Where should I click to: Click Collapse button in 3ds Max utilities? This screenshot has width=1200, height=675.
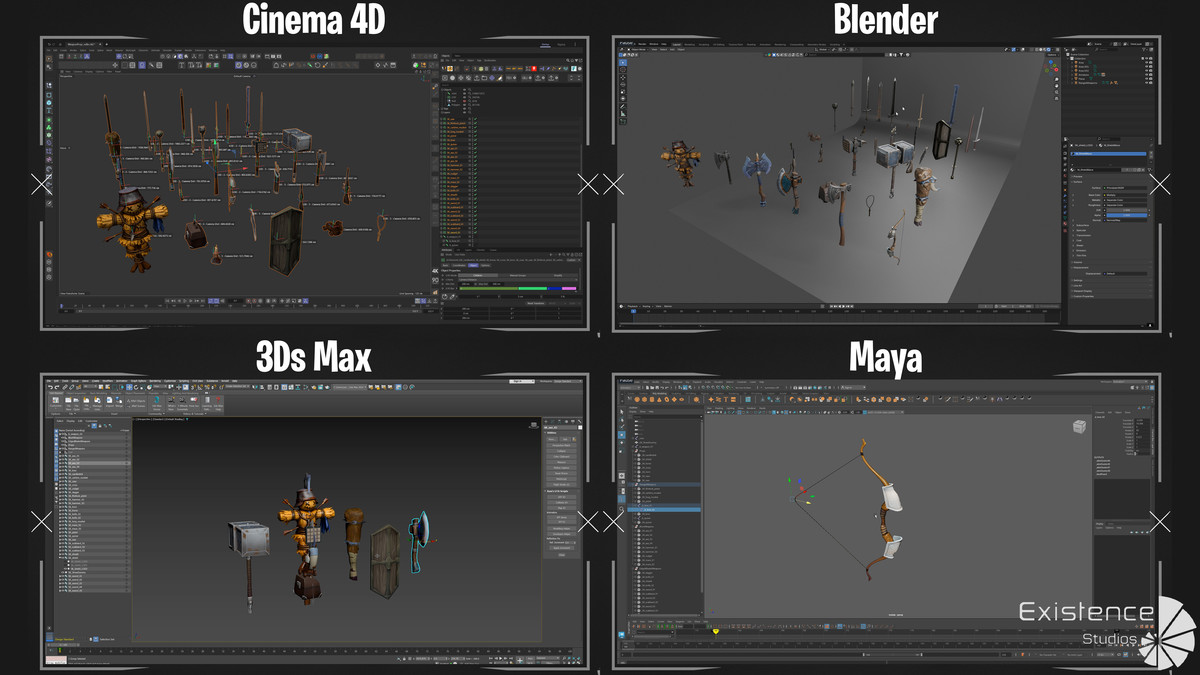coord(562,451)
